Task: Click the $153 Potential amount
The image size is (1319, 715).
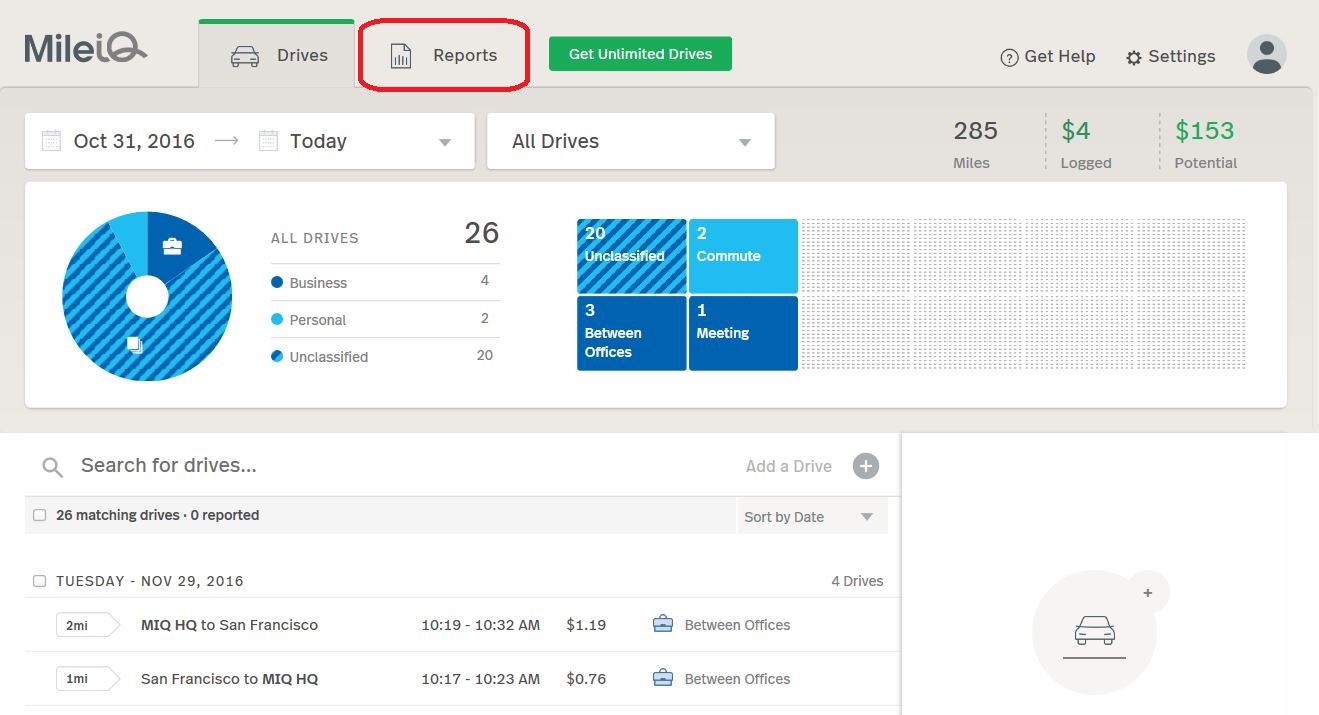Action: click(x=1205, y=144)
